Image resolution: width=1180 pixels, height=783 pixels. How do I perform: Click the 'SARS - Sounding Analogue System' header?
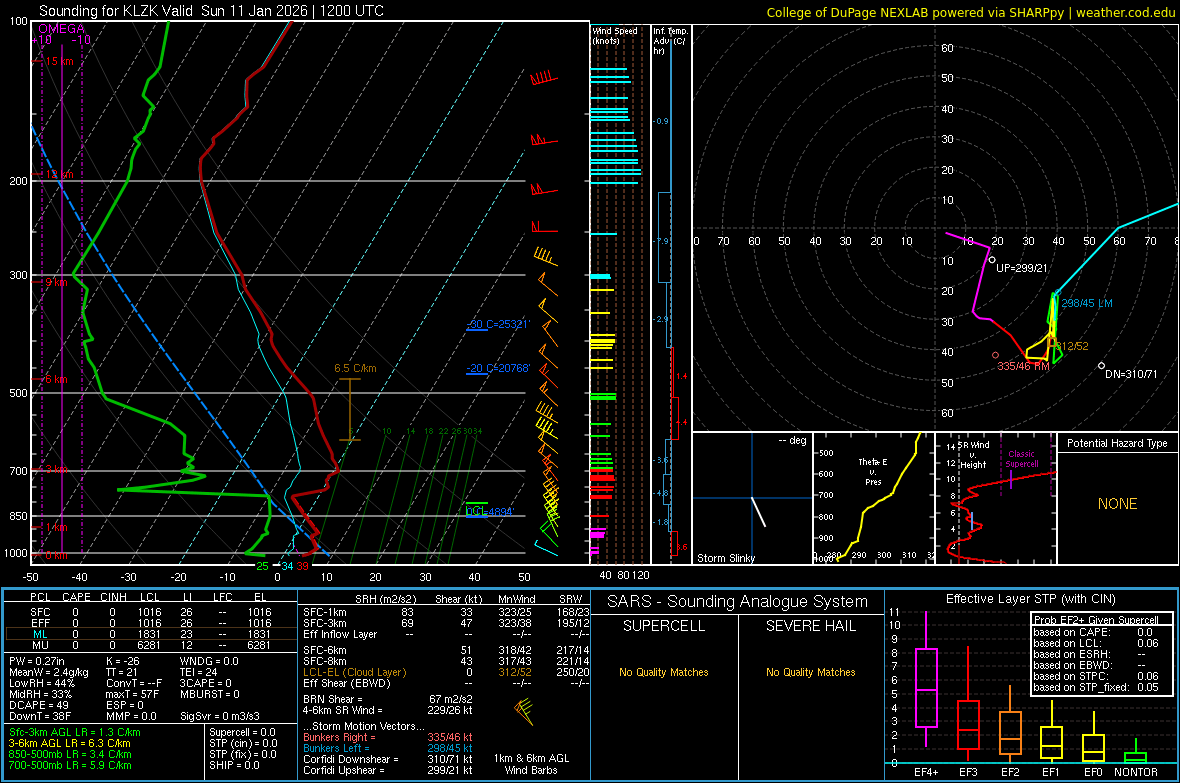738,602
